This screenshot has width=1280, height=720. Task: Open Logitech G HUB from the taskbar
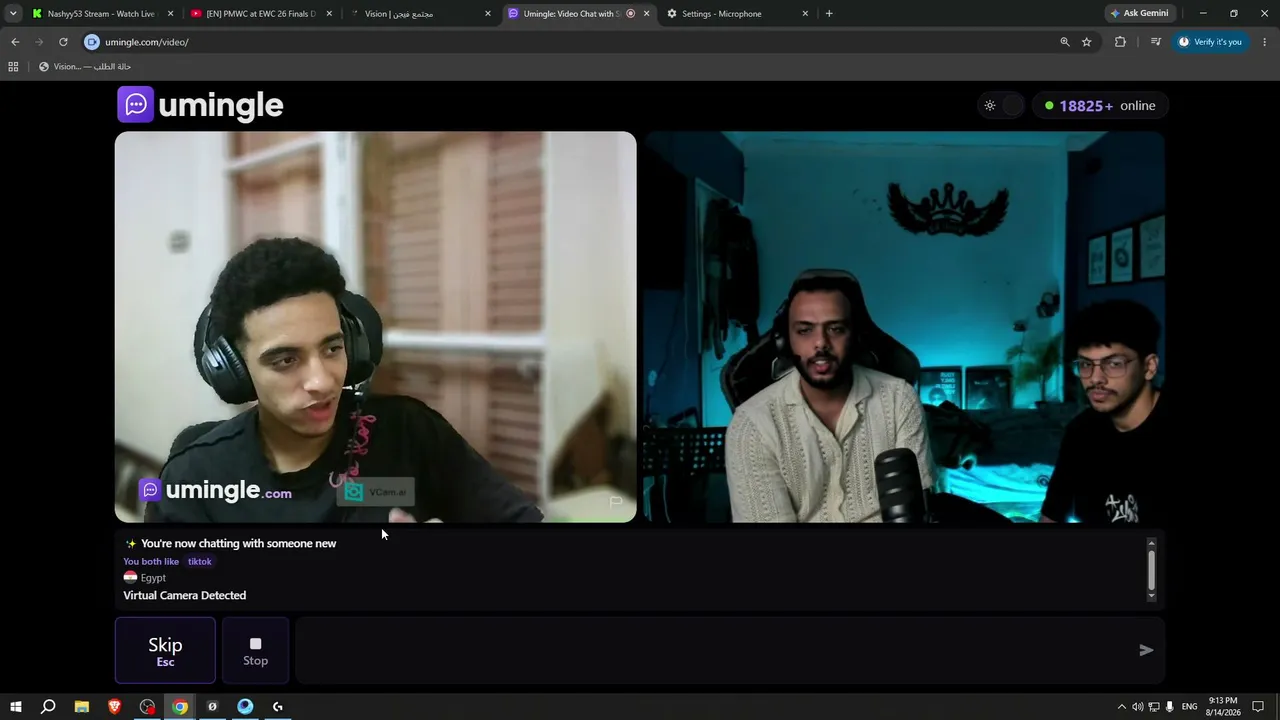tap(277, 707)
